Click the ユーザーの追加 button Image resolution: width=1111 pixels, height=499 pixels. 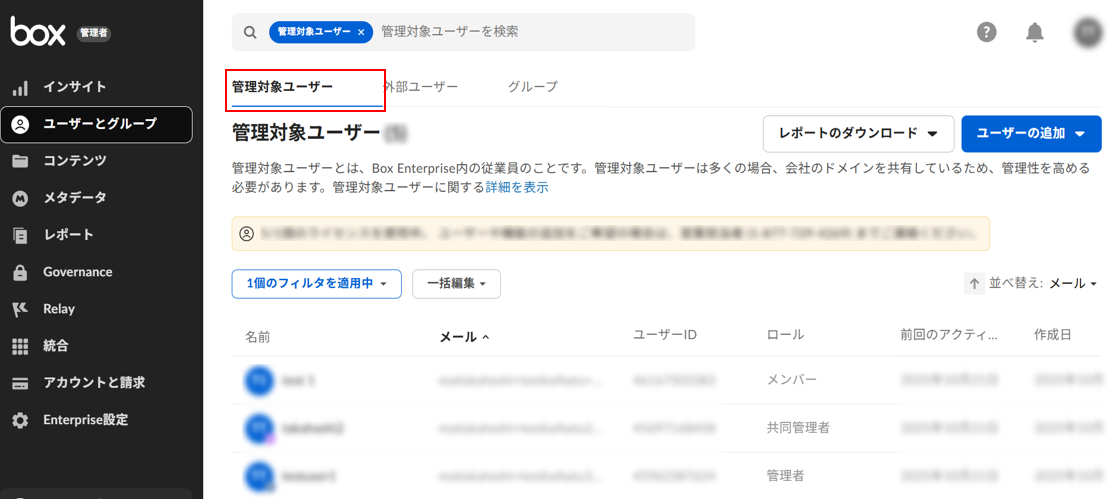click(x=1030, y=134)
